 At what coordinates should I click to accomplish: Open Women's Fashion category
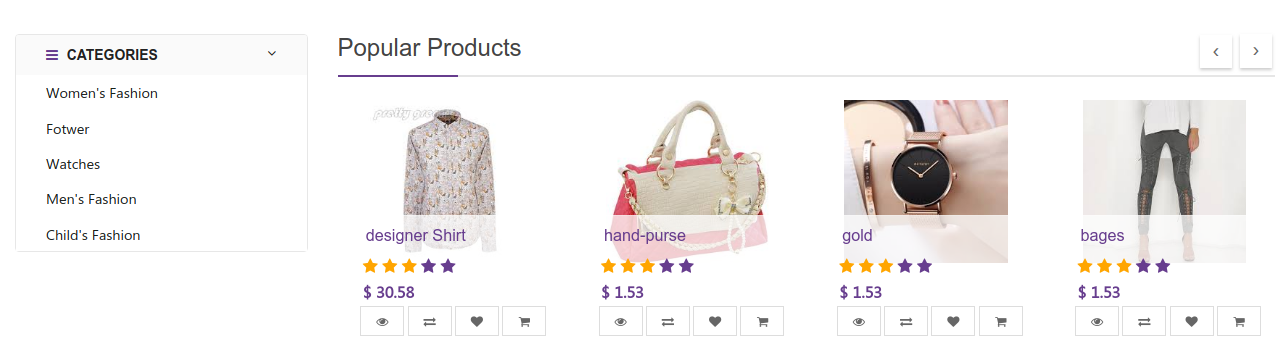click(x=102, y=93)
